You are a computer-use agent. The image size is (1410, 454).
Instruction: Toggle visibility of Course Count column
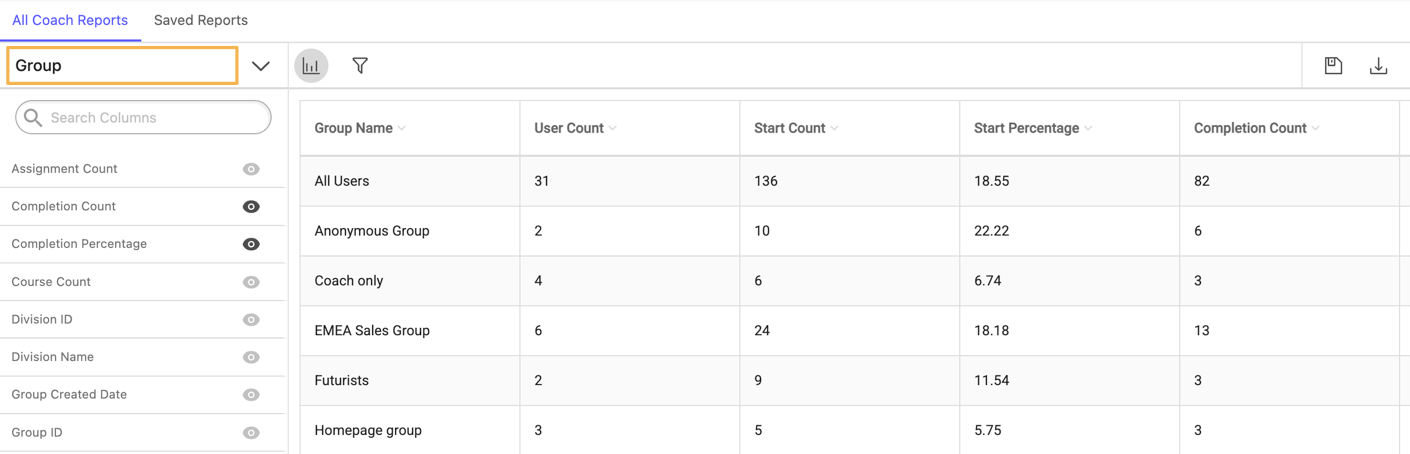pyautogui.click(x=251, y=282)
